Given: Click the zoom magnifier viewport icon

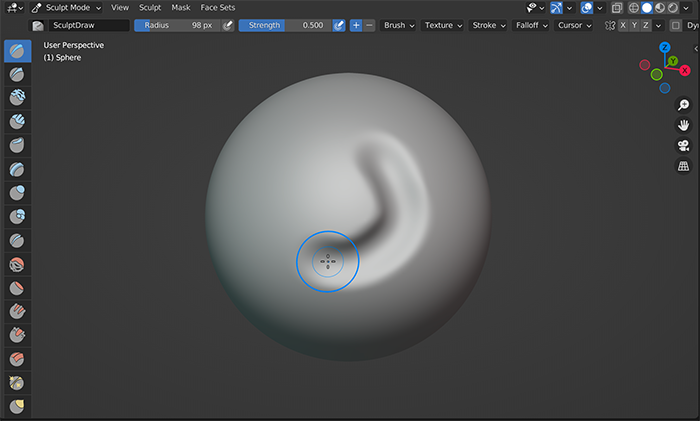Looking at the screenshot, I should [683, 105].
